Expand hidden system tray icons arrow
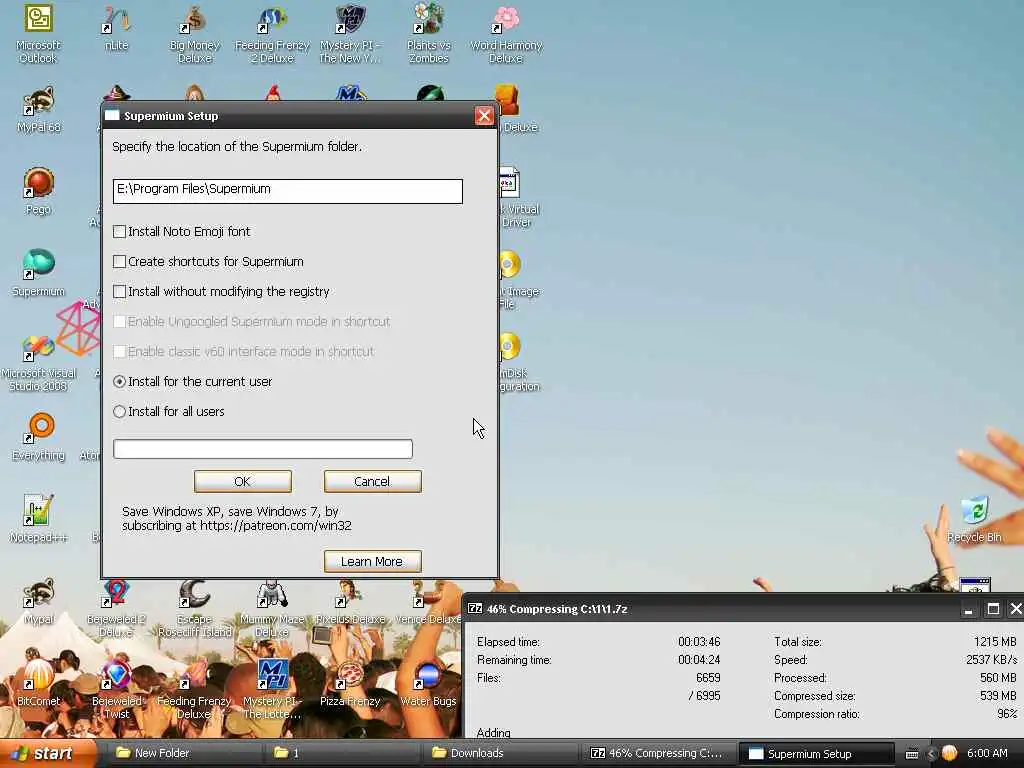1024x768 pixels. coord(931,754)
